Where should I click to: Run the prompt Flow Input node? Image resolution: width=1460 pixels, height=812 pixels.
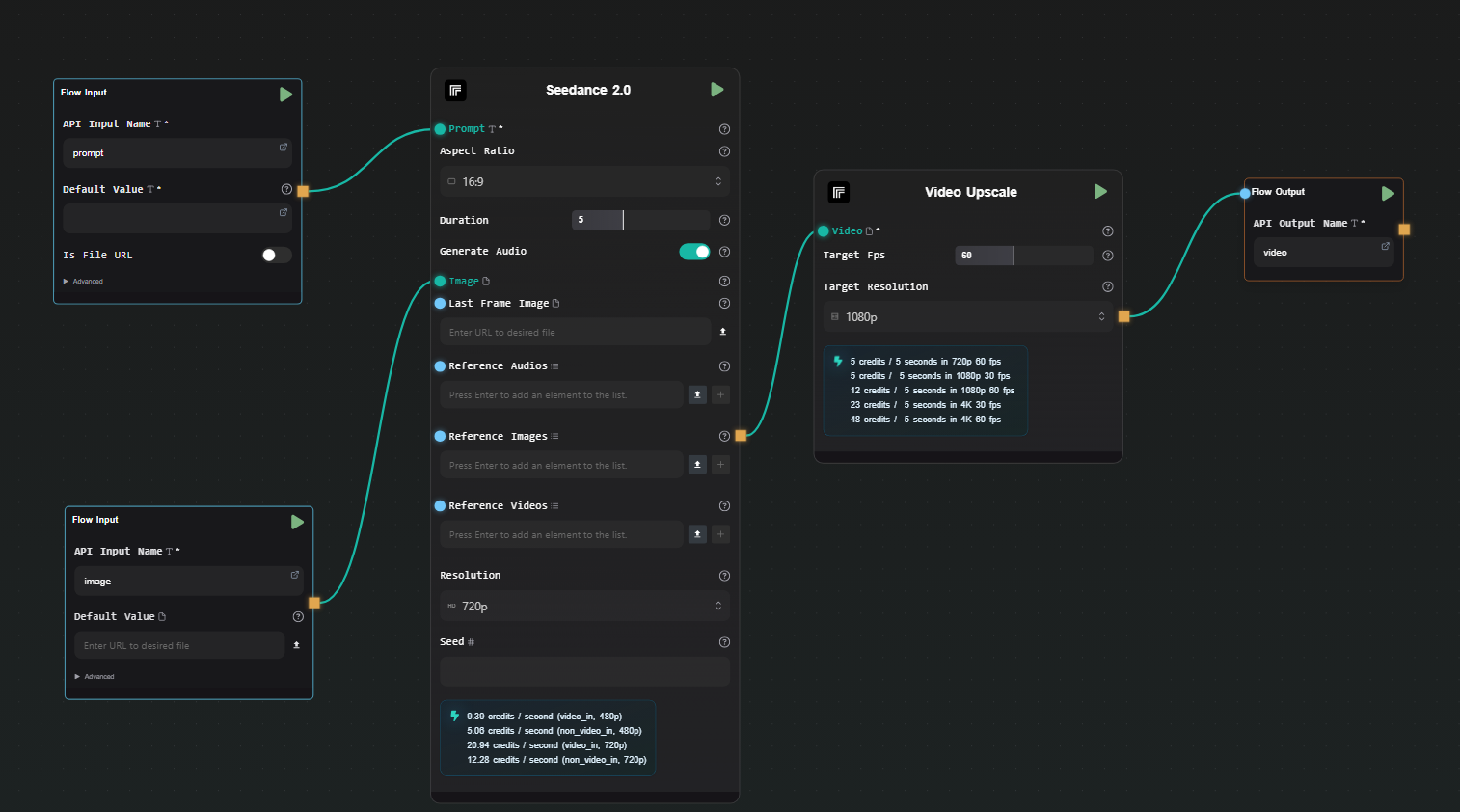(x=285, y=95)
